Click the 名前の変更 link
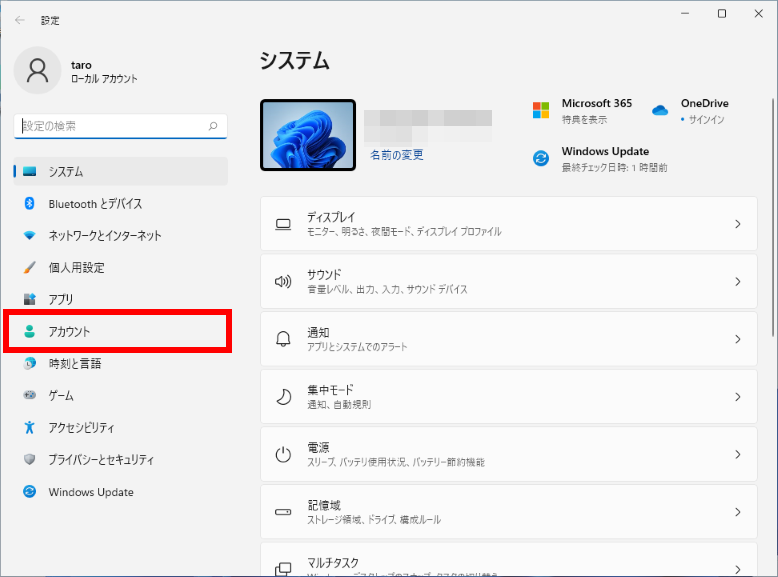778x577 pixels. pos(397,155)
